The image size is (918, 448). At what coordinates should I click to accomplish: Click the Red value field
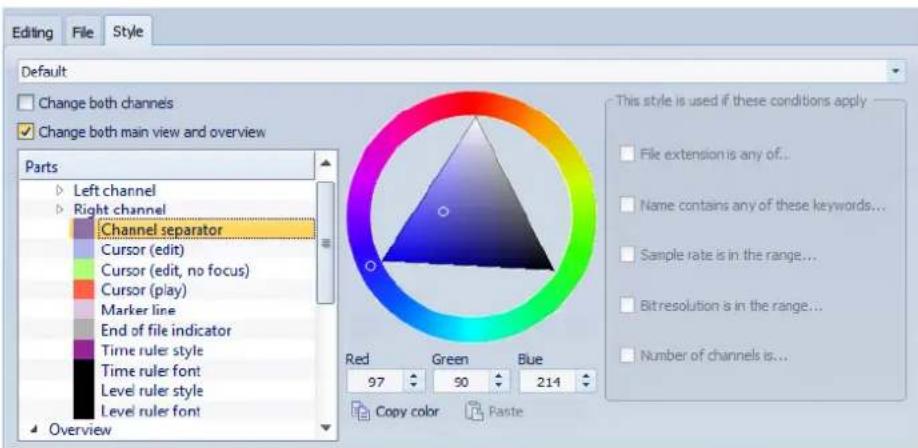coord(375,382)
